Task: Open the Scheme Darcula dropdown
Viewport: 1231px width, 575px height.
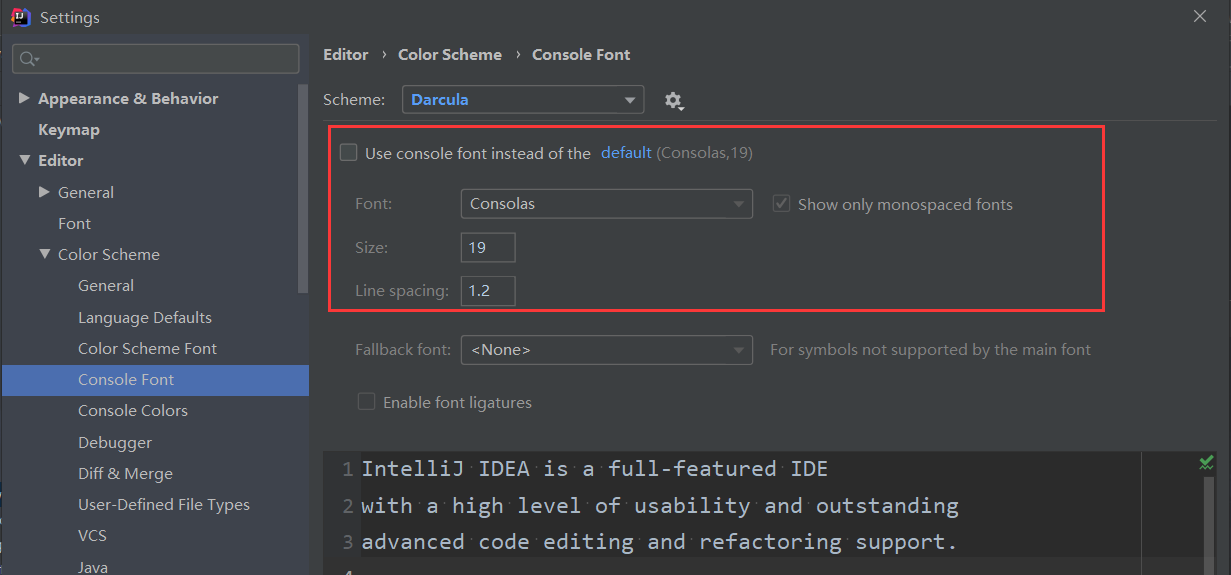Action: [523, 100]
